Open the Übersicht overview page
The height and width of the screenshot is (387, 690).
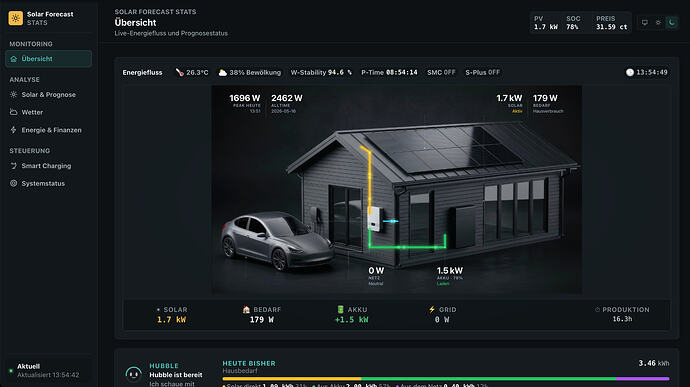[x=48, y=59]
